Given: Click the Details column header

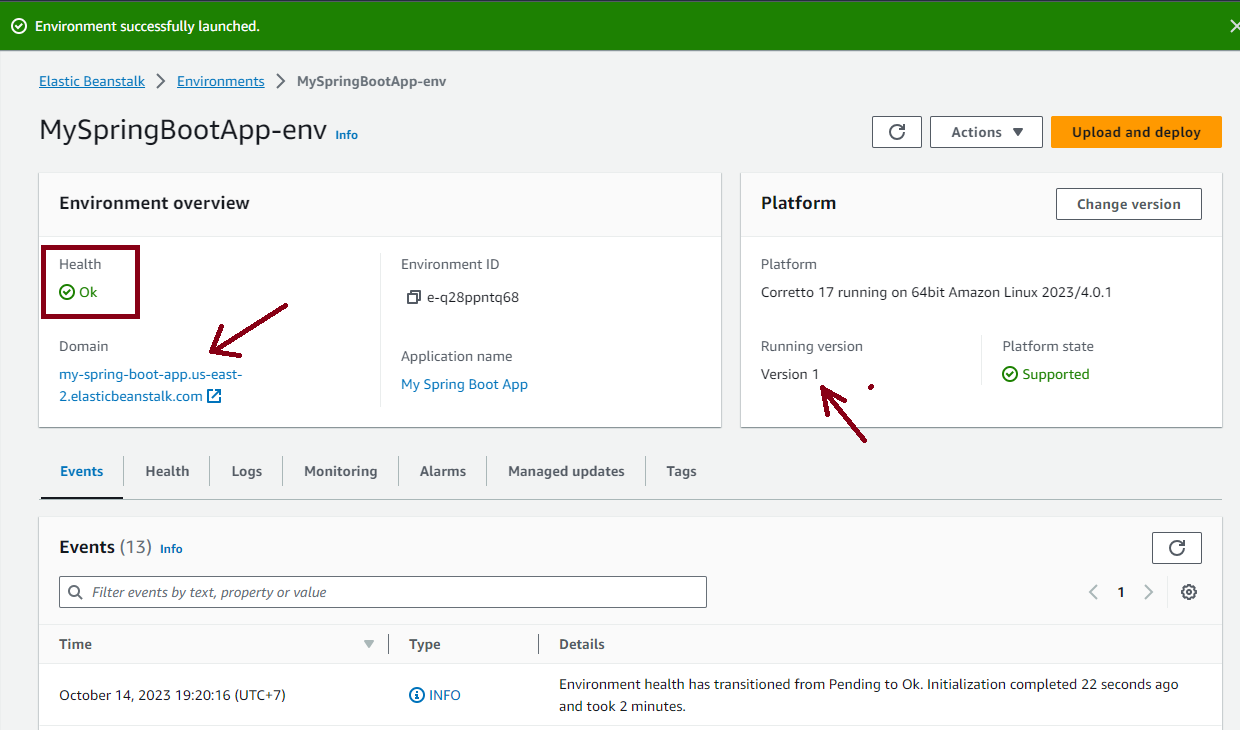Looking at the screenshot, I should [x=582, y=644].
